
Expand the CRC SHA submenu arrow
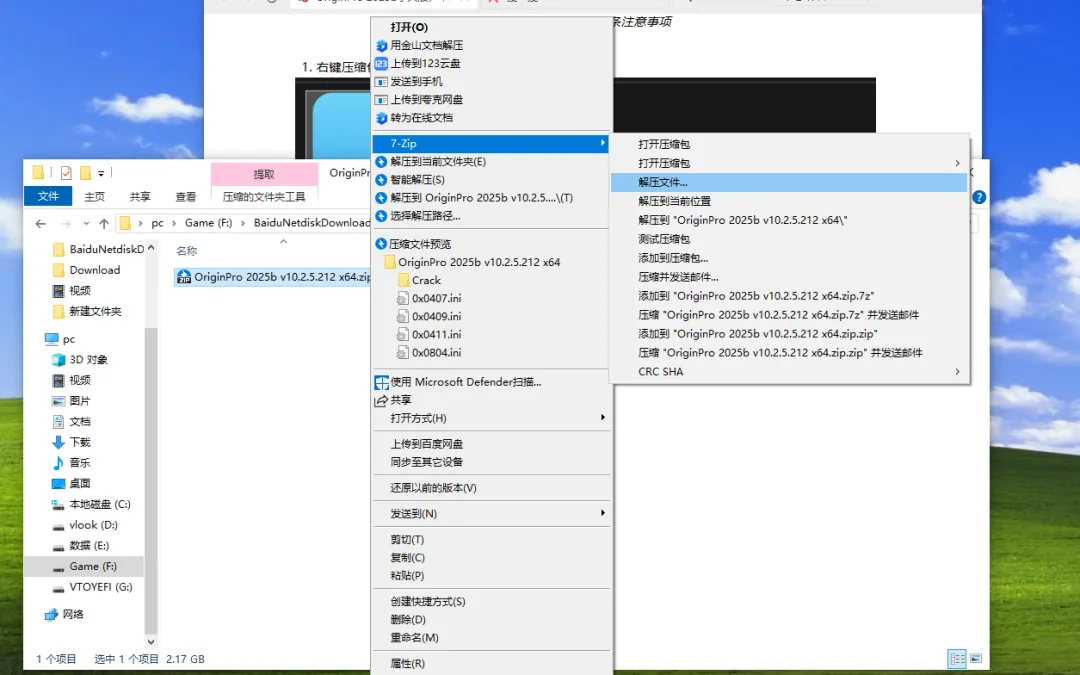(x=957, y=372)
